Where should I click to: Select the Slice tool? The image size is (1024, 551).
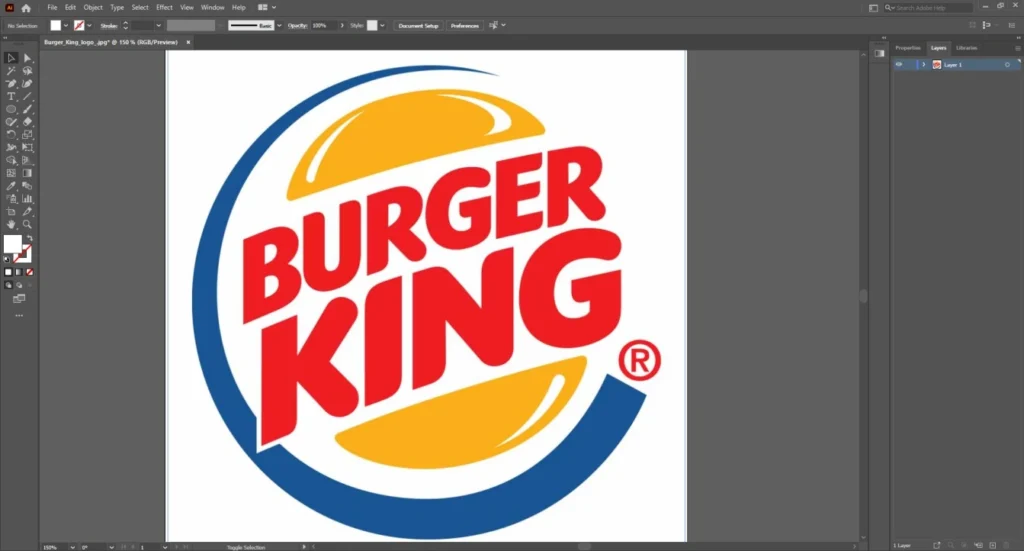(27, 212)
